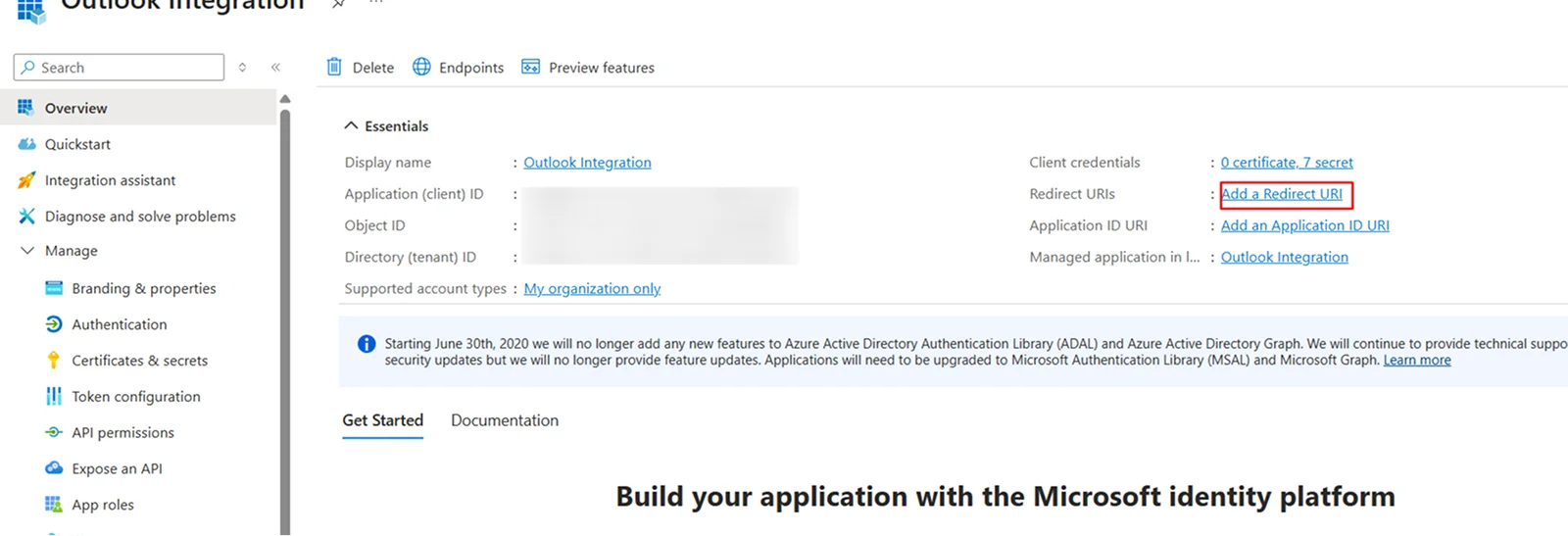Image resolution: width=1568 pixels, height=536 pixels.
Task: Click the Diagnose and solve problems wrench icon
Action: [26, 216]
